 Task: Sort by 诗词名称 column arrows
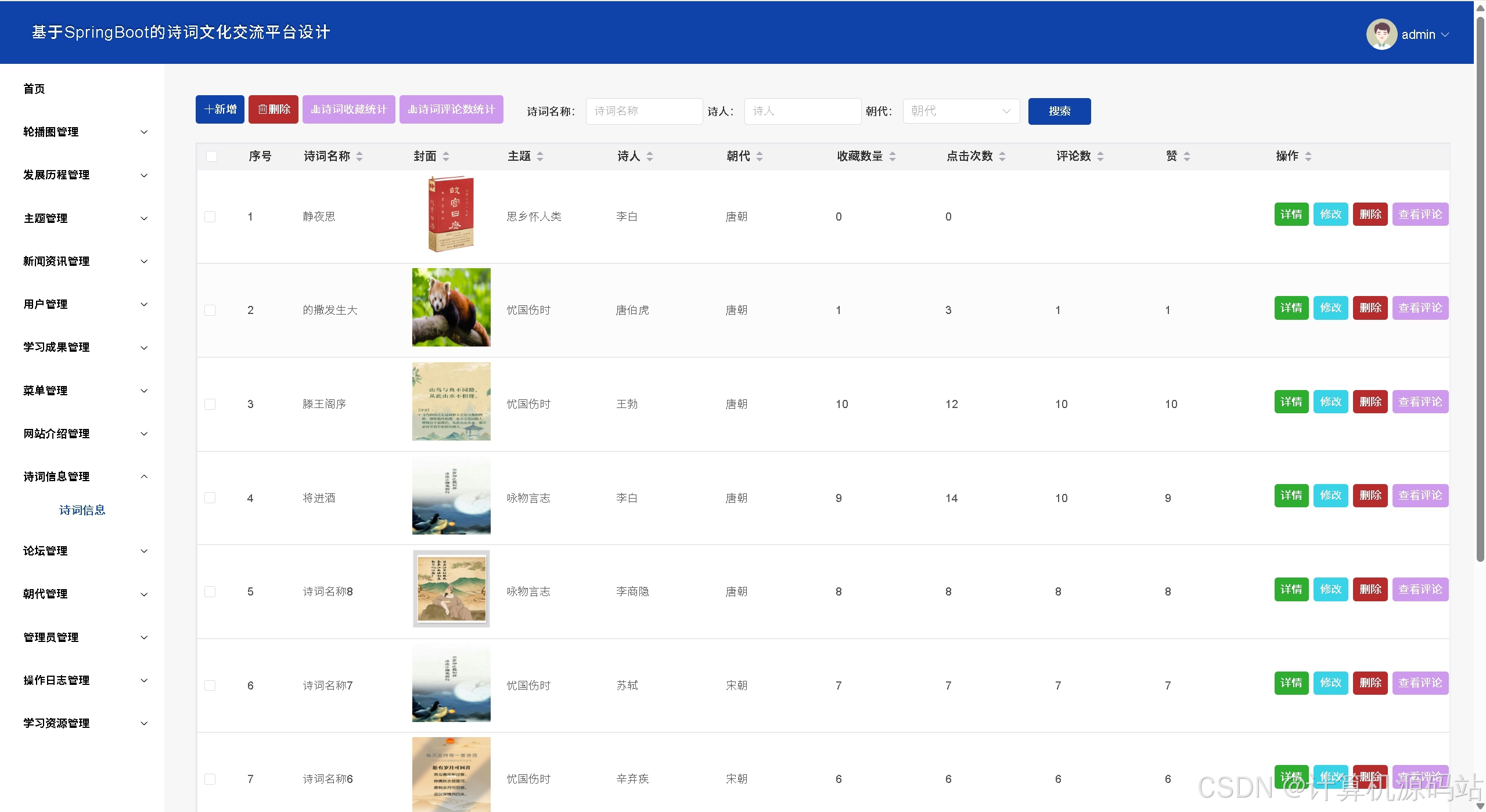tap(359, 157)
